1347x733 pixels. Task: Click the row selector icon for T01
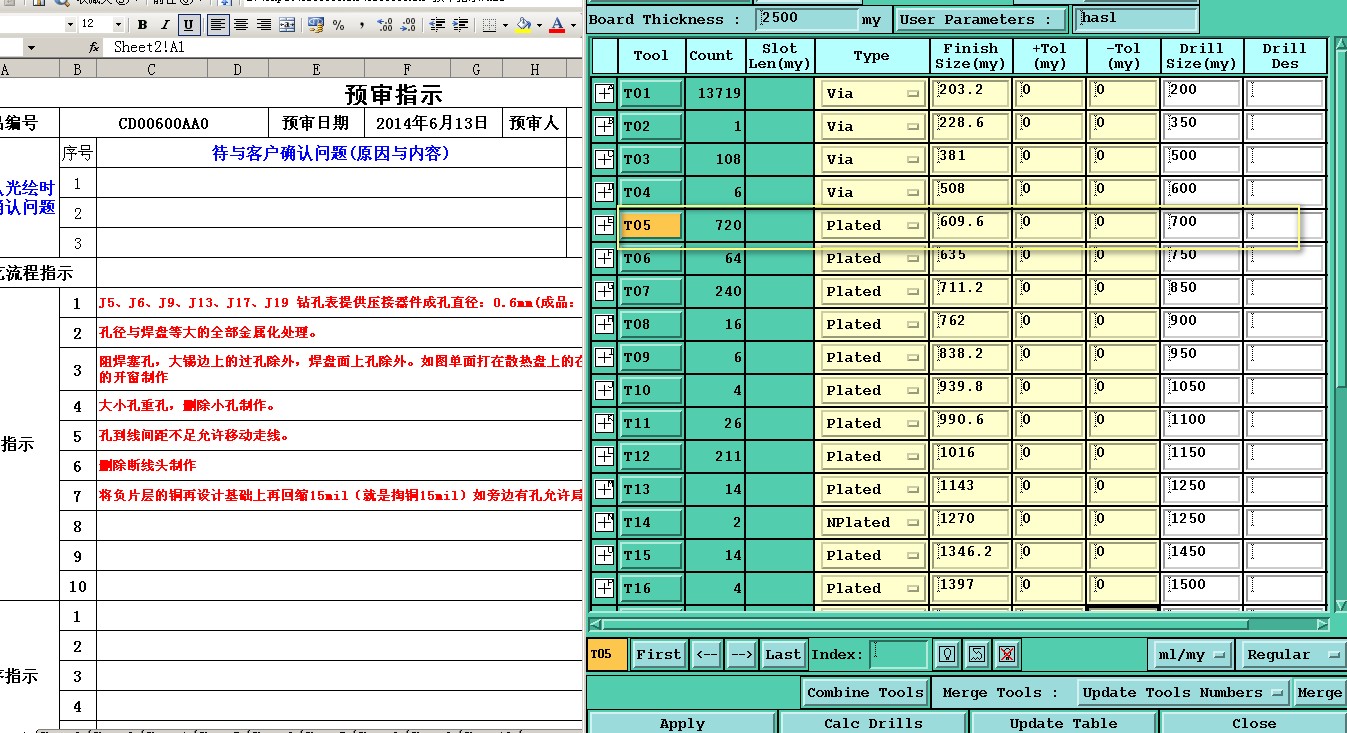pyautogui.click(x=604, y=93)
